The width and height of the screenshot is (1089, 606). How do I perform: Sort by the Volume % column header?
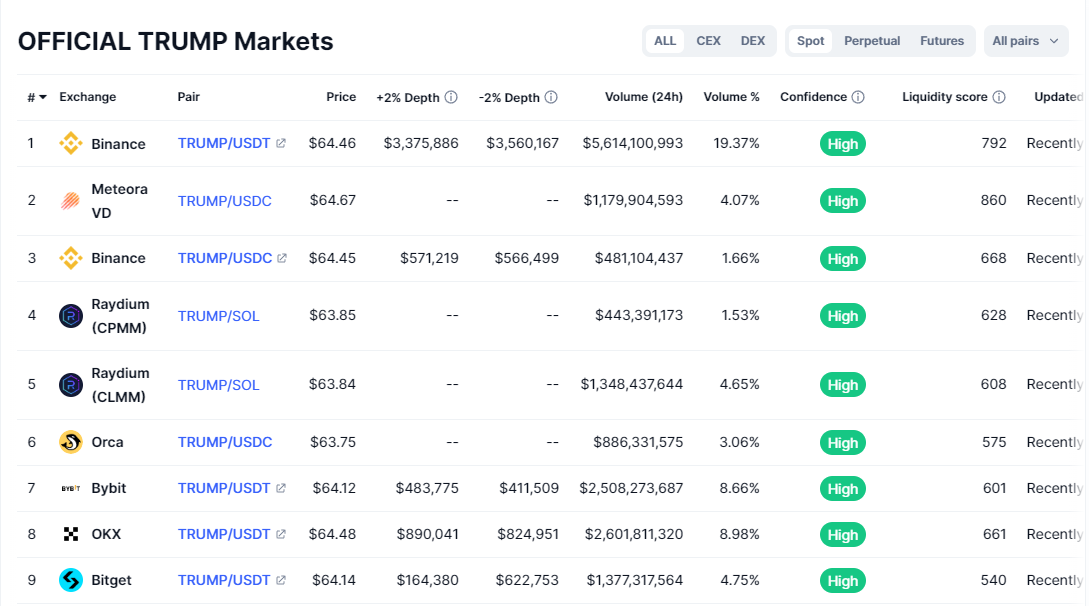pyautogui.click(x=731, y=96)
